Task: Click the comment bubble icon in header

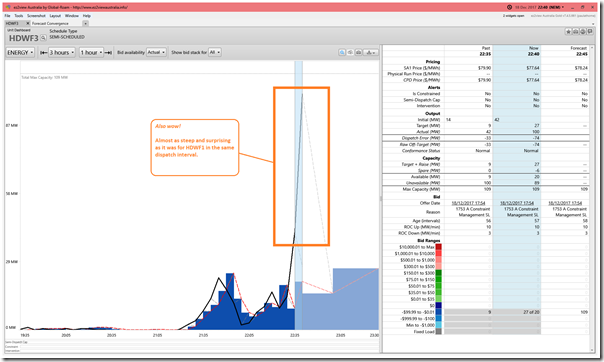Action: click(x=590, y=32)
